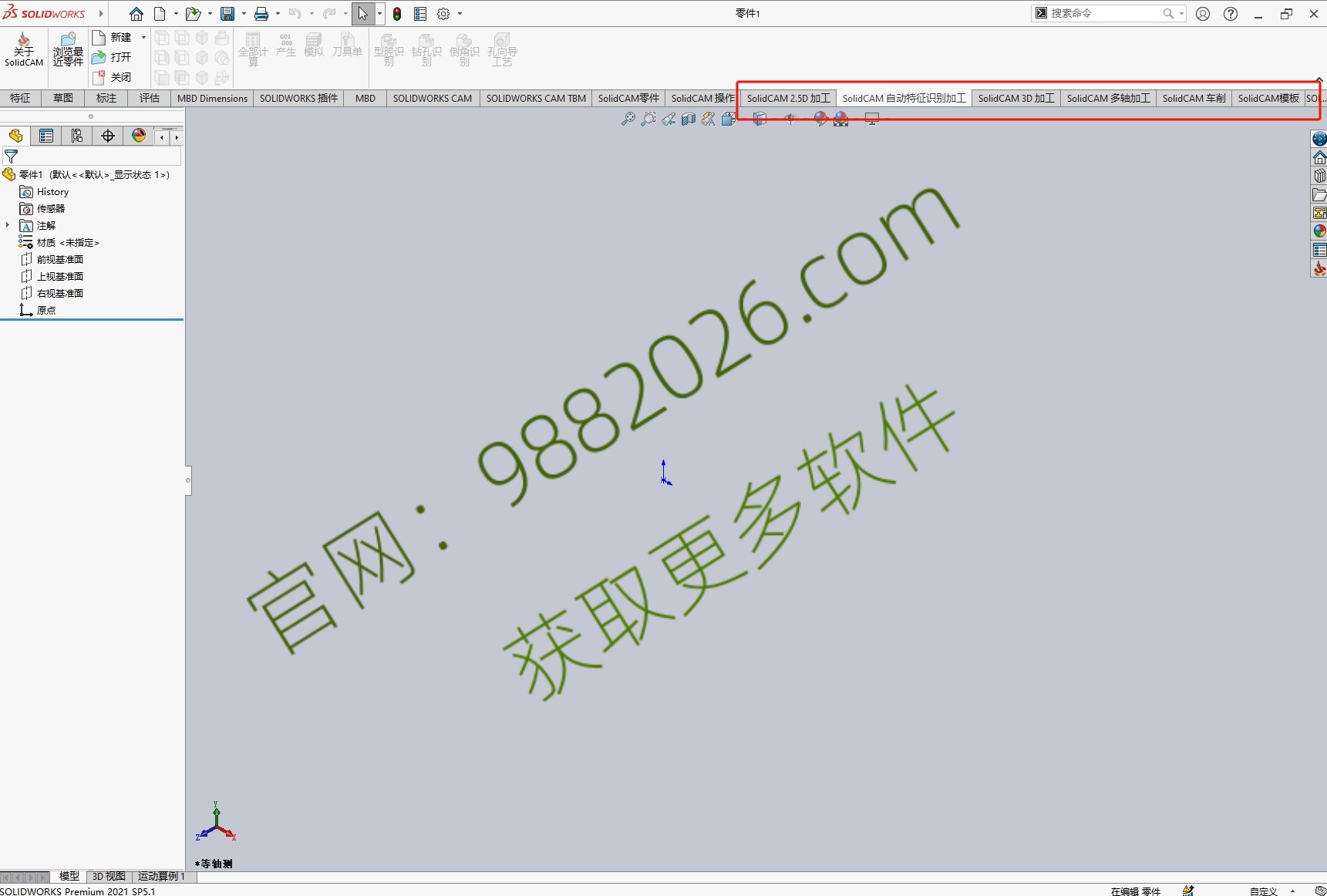Click the Section View icon
The width and height of the screenshot is (1327, 896).
pyautogui.click(x=689, y=119)
